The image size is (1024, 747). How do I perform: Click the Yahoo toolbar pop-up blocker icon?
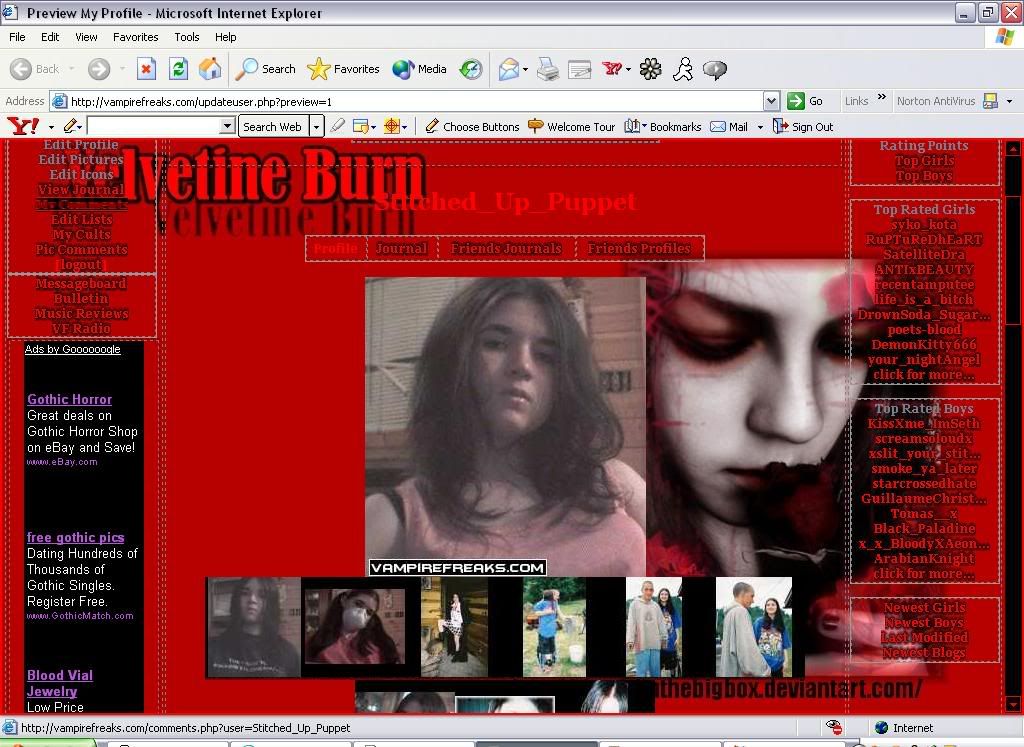coord(360,126)
